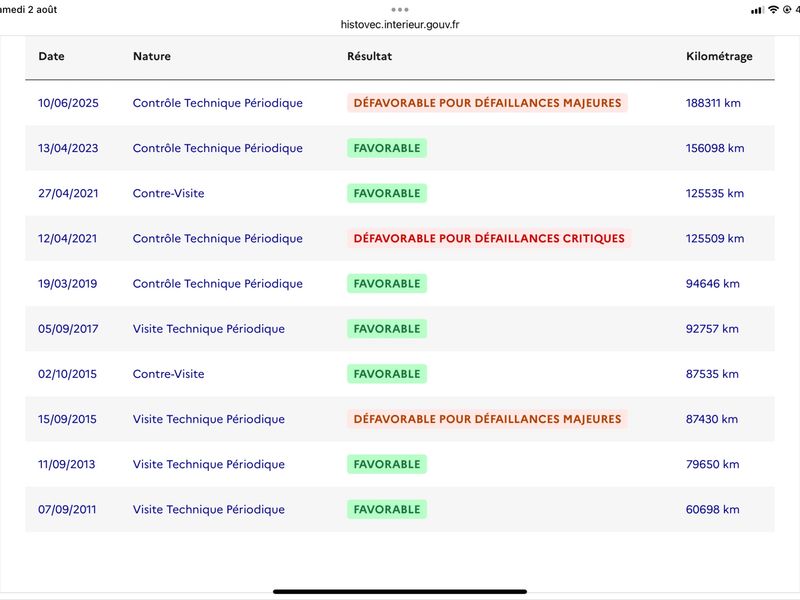800x600 pixels.
Task: Click the date 27/04/2021
Action: point(68,193)
